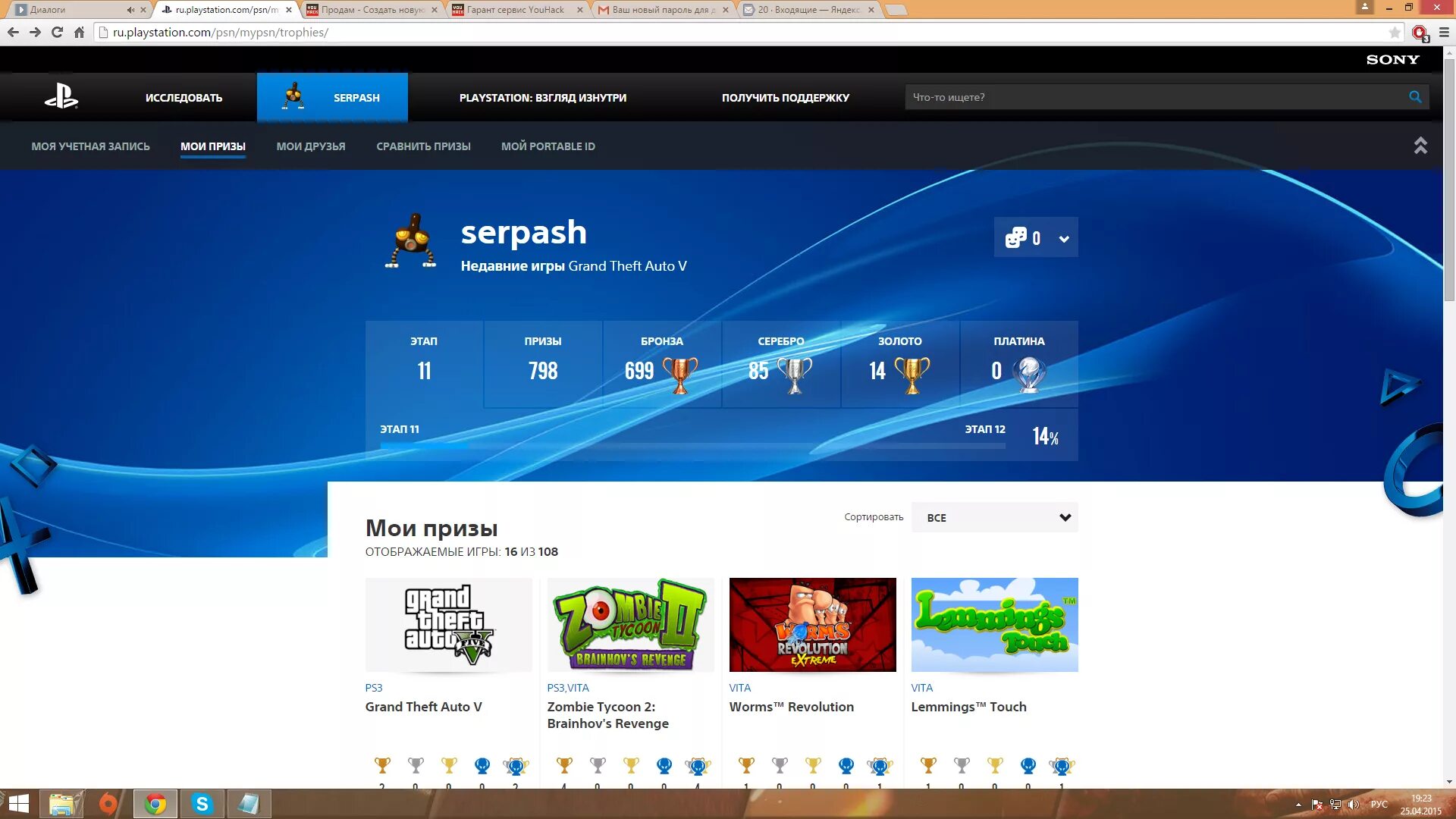The image size is (1456, 819).
Task: Collapse the sub-navigation with the double chevron
Action: (1420, 146)
